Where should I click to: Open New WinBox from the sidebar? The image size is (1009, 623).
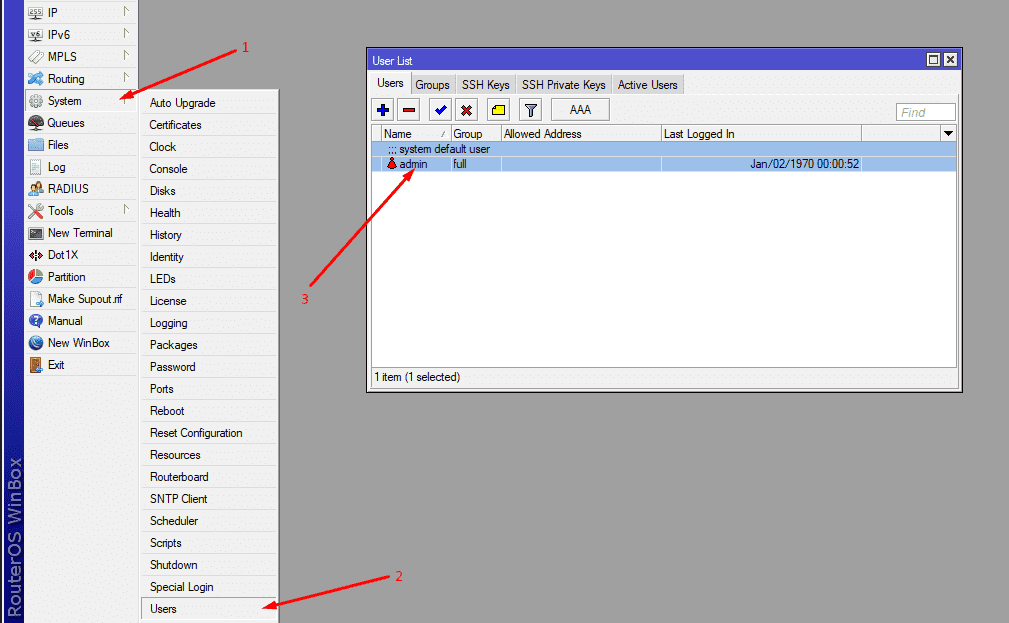click(78, 343)
